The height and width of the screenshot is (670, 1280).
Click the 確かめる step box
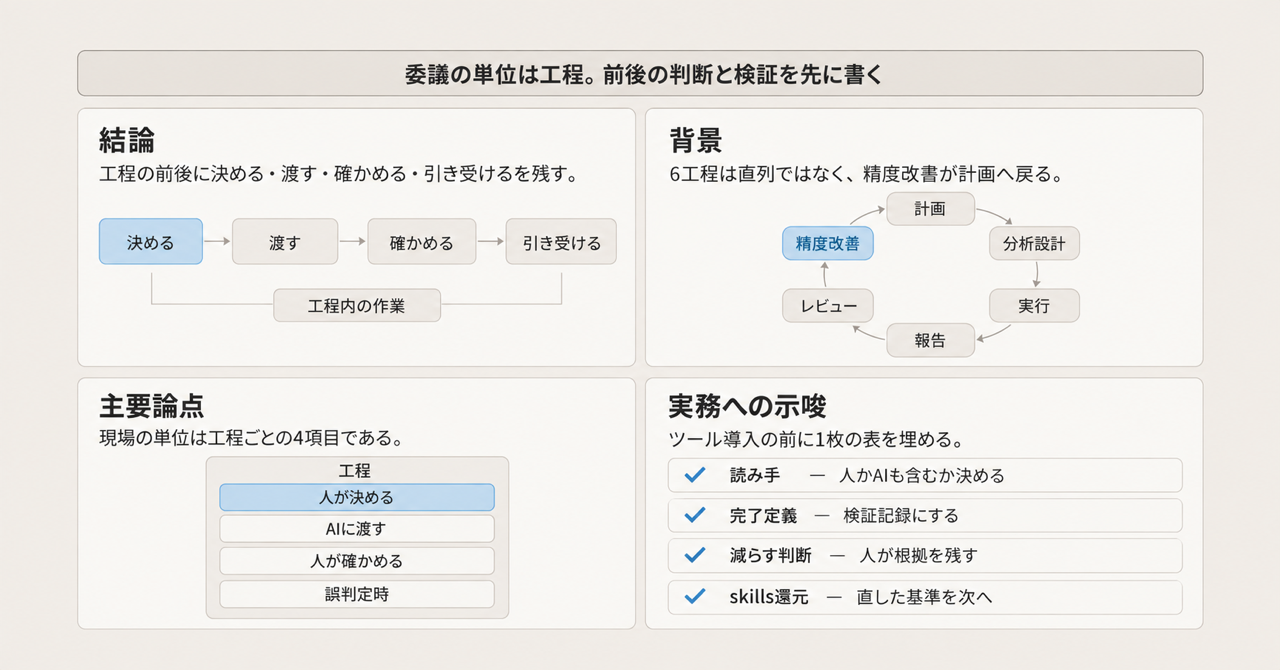421,242
